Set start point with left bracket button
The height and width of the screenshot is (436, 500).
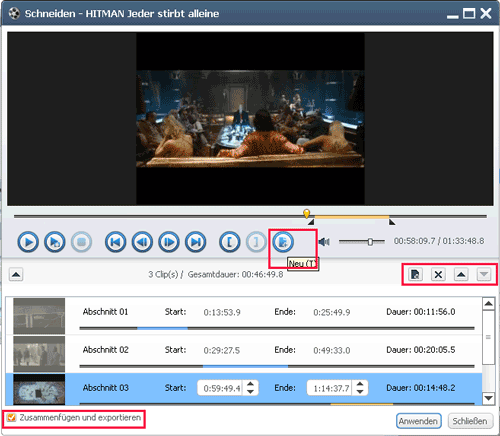coord(230,242)
